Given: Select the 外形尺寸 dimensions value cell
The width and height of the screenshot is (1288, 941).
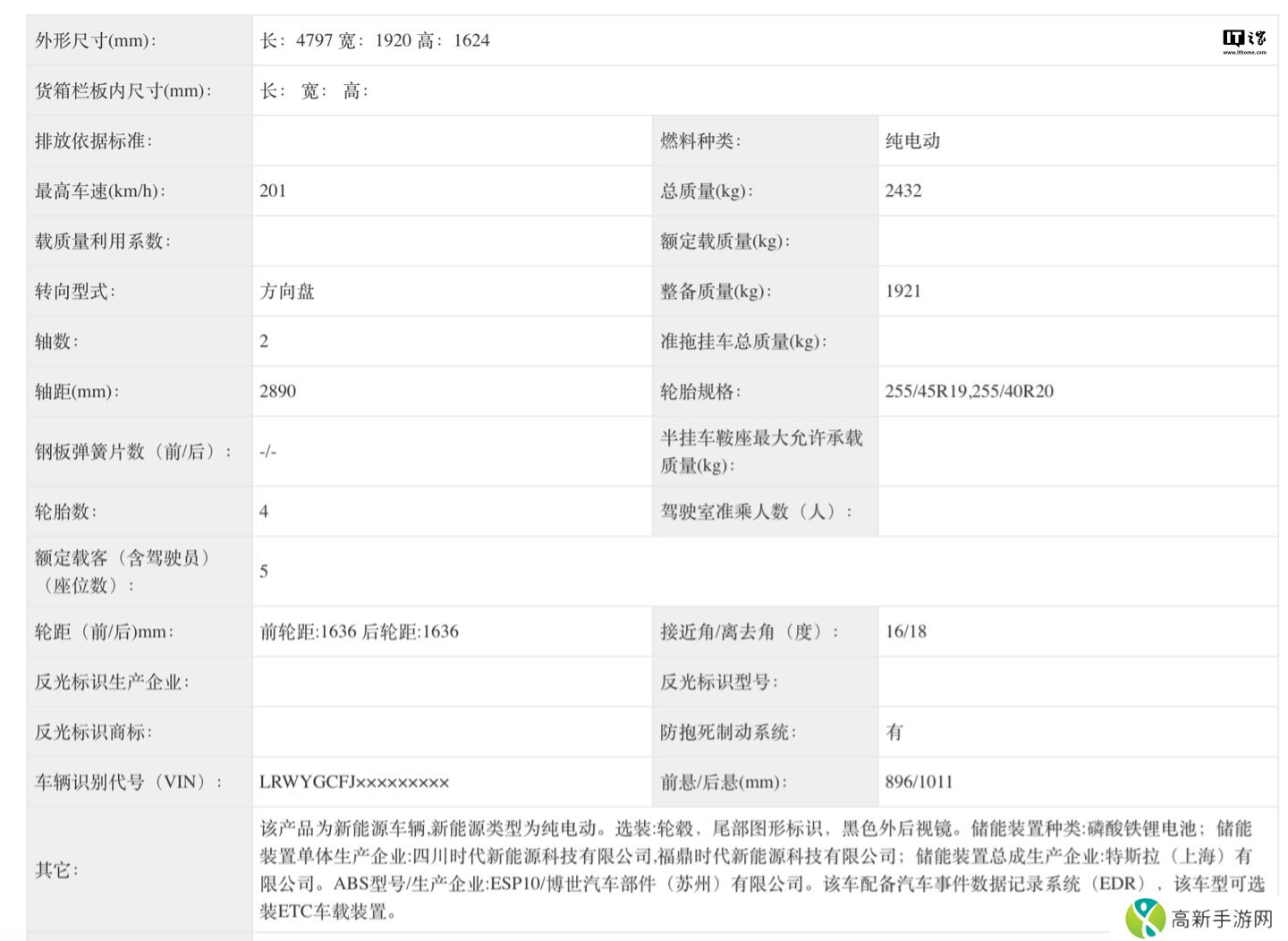Looking at the screenshot, I should click(375, 40).
